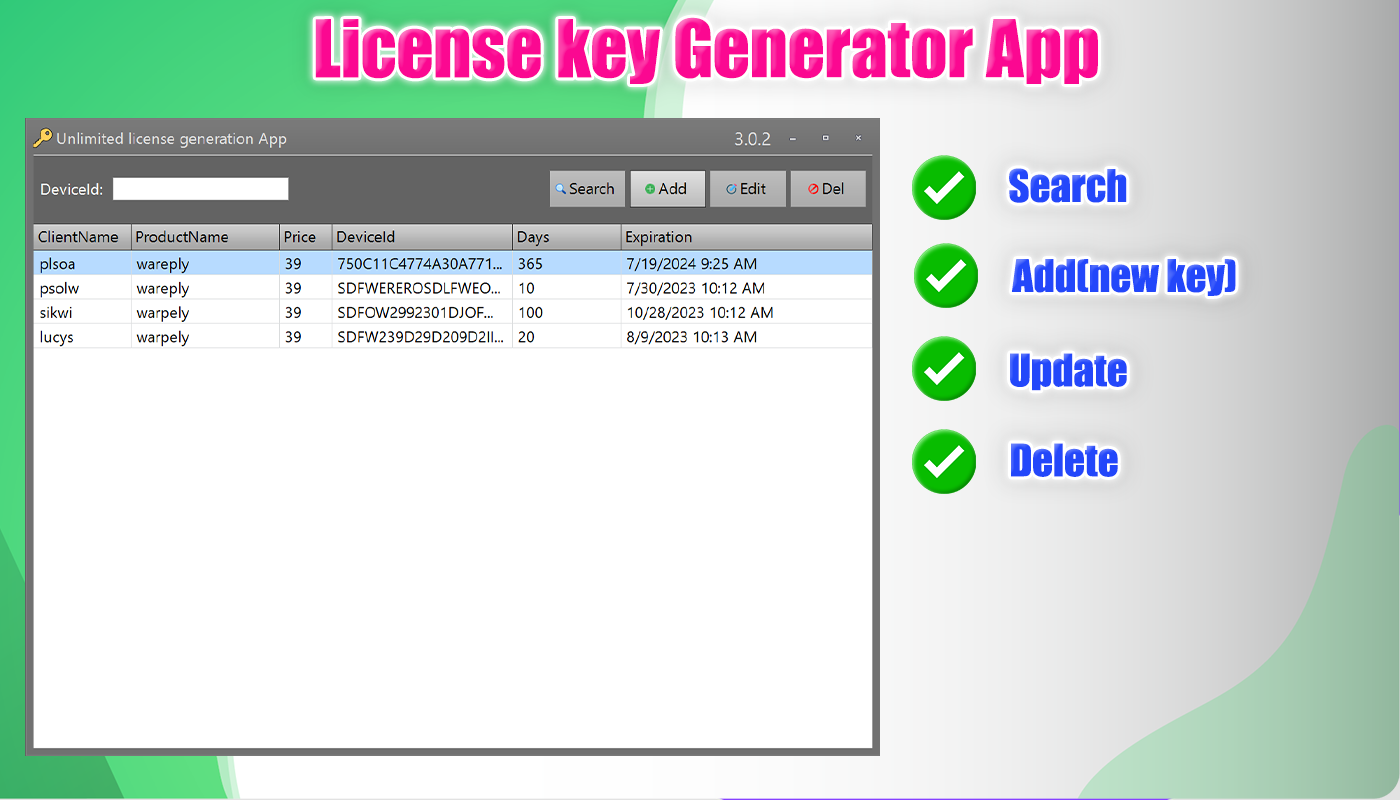Focus the DeviceId search text field
Viewport: 1400px width, 800px height.
point(200,189)
